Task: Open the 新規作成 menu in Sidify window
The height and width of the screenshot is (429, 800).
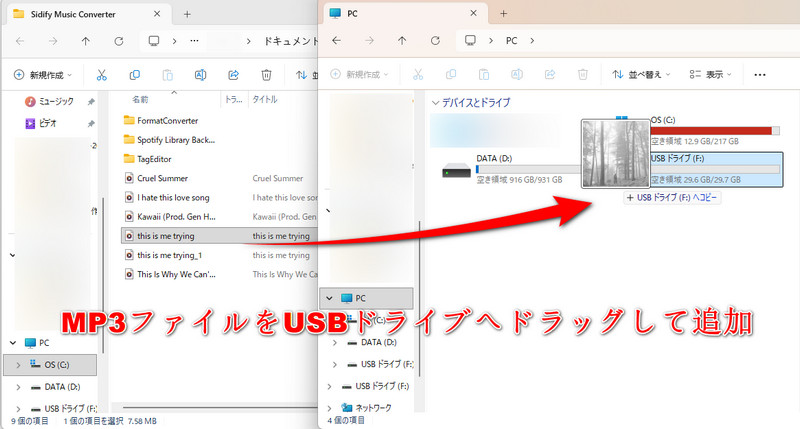Action: 43,75
